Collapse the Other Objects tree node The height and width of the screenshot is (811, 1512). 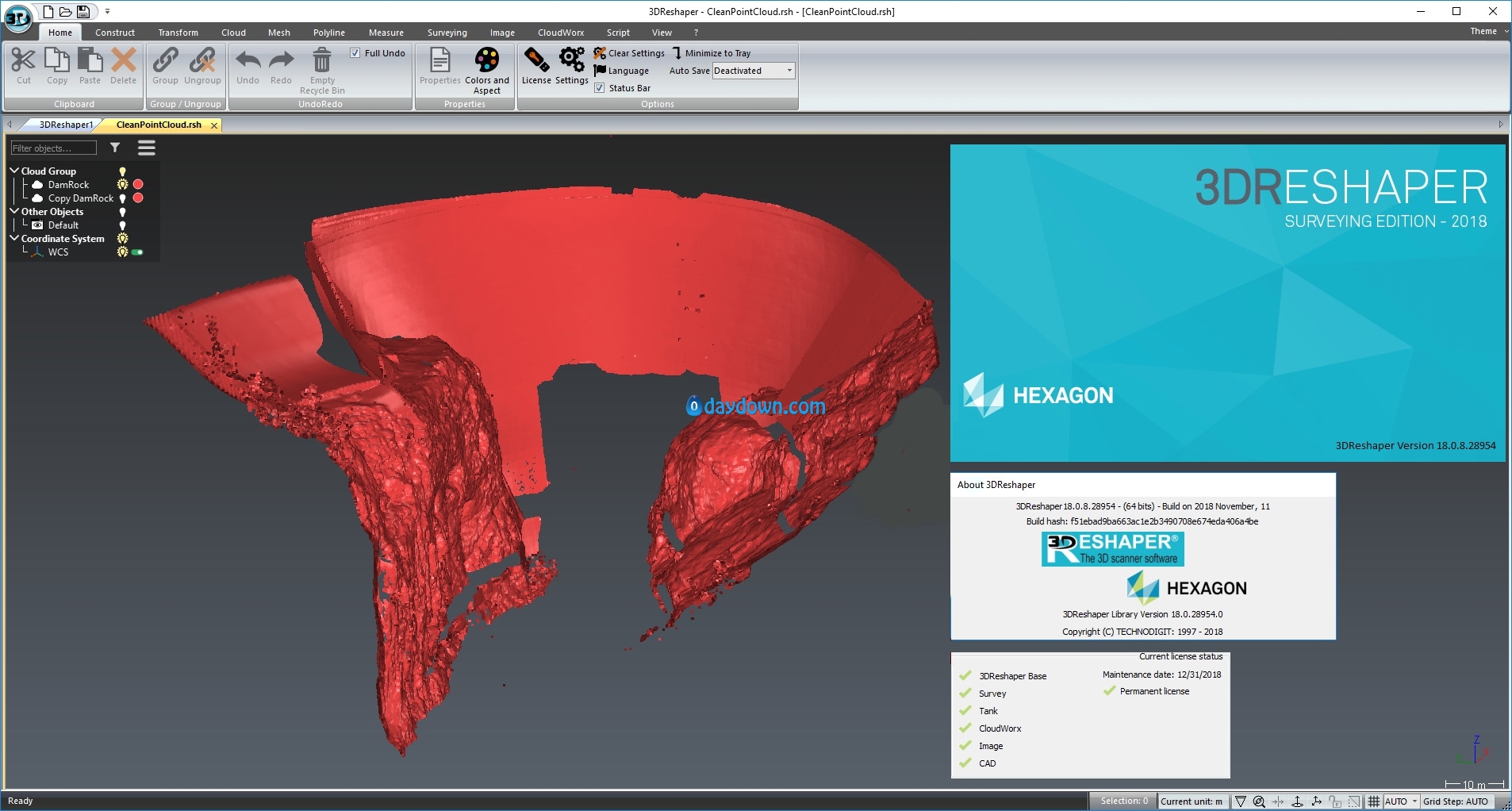click(x=14, y=211)
